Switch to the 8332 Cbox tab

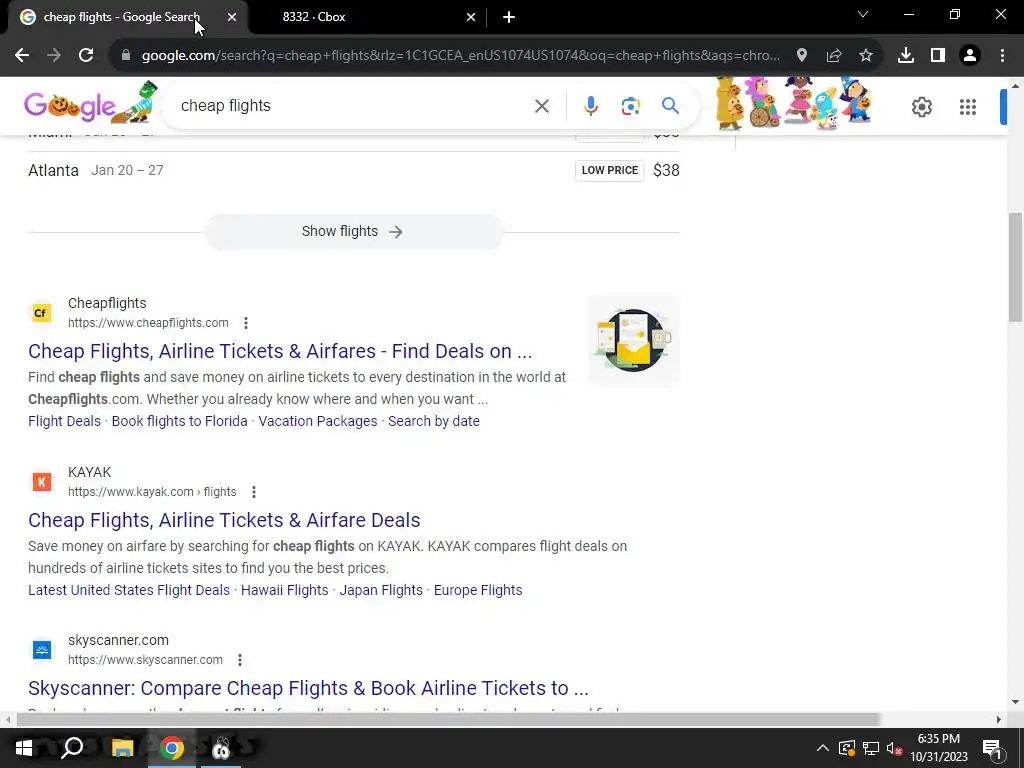click(366, 17)
